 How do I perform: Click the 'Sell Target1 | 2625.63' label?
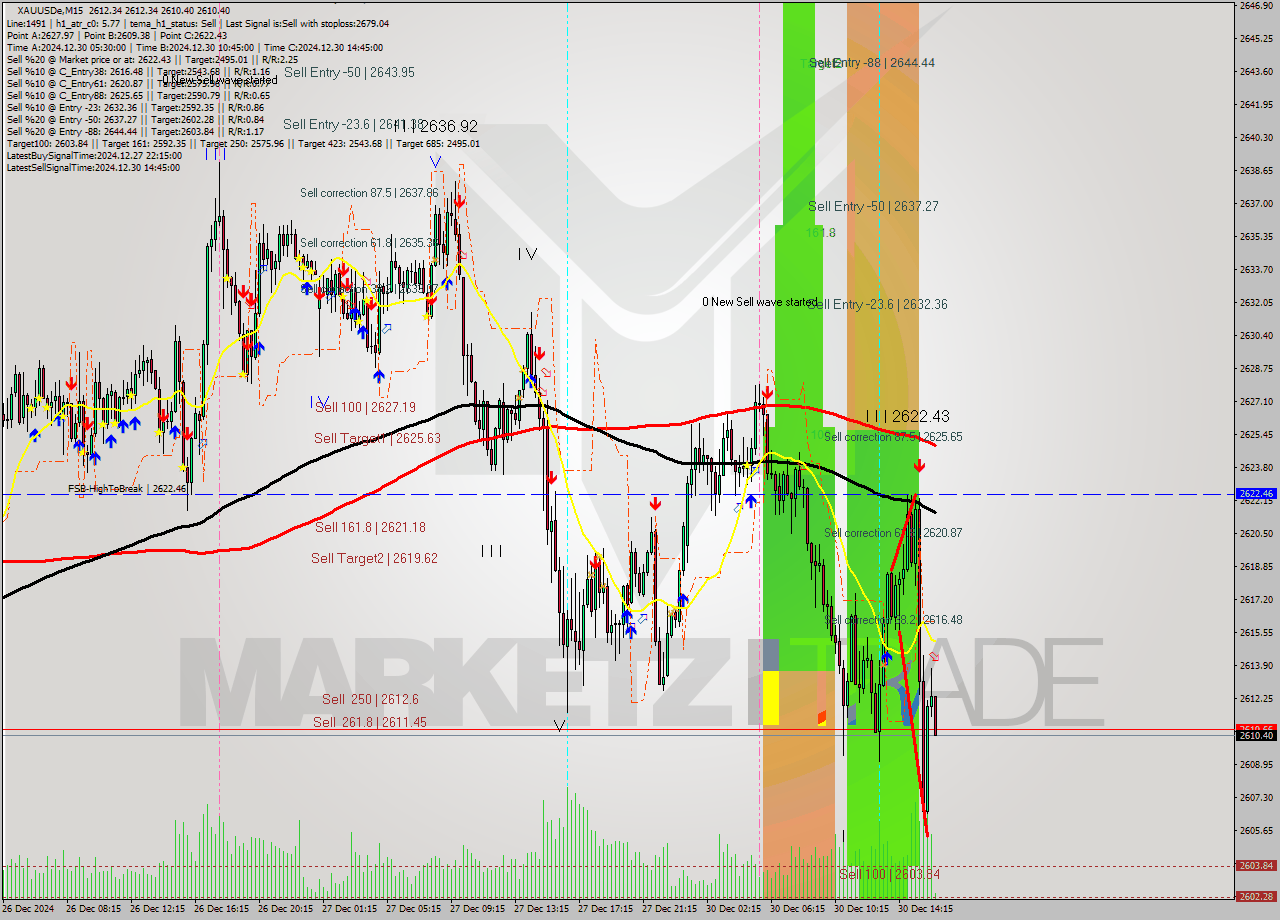tap(377, 438)
